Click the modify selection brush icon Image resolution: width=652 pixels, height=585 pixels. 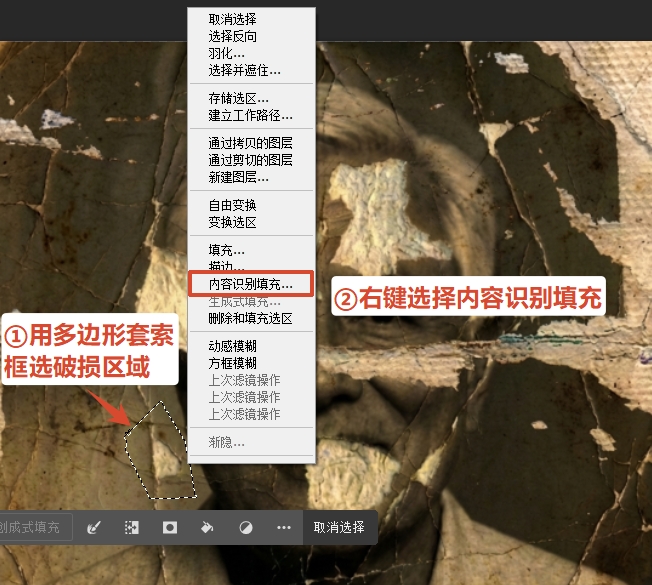(x=95, y=527)
